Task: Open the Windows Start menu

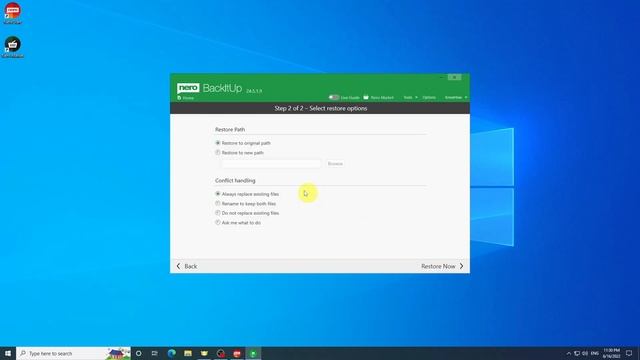Action: click(x=8, y=353)
